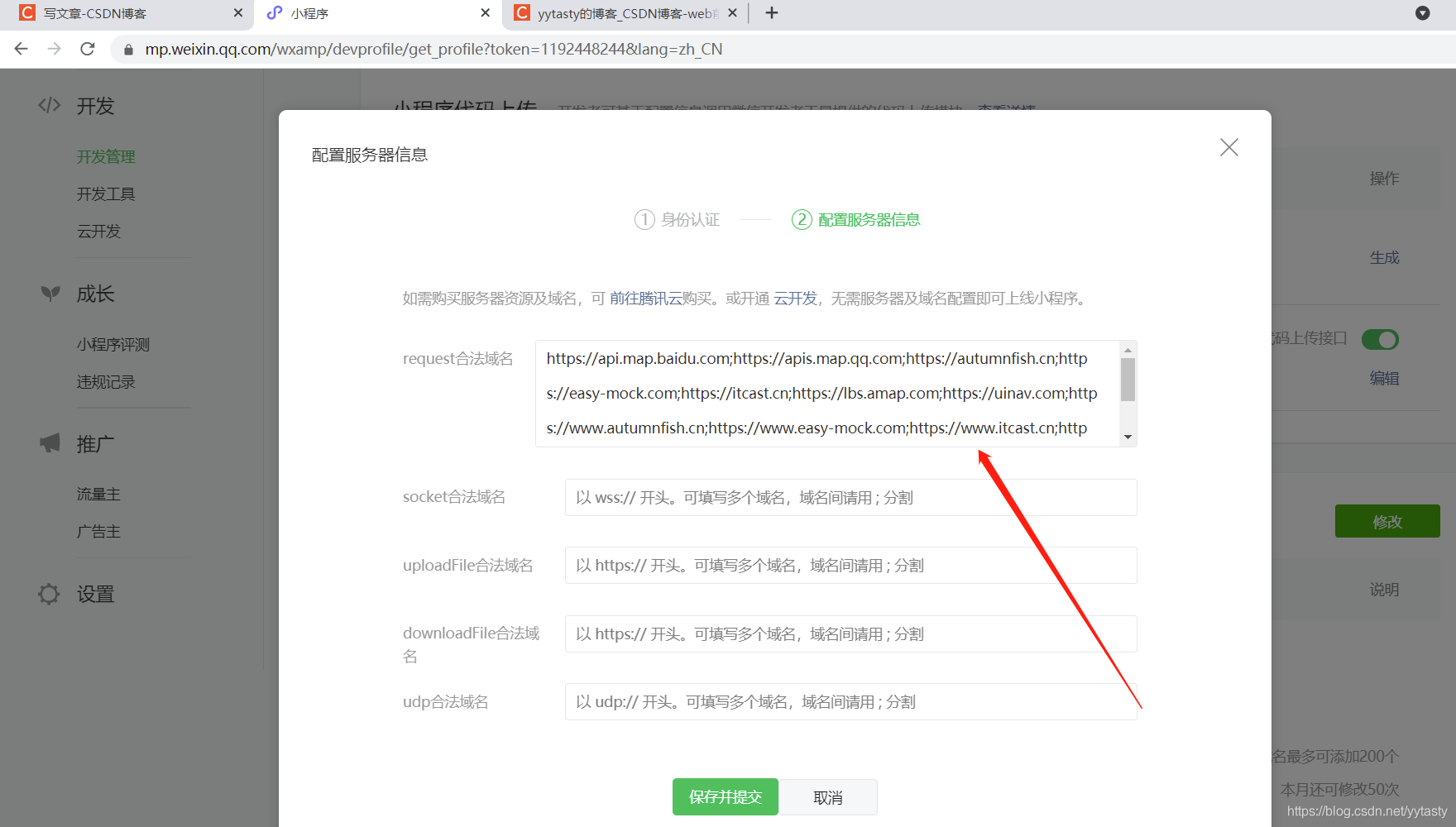Click the green 修改 button in the background page
The height and width of the screenshot is (827, 1456).
click(1387, 521)
